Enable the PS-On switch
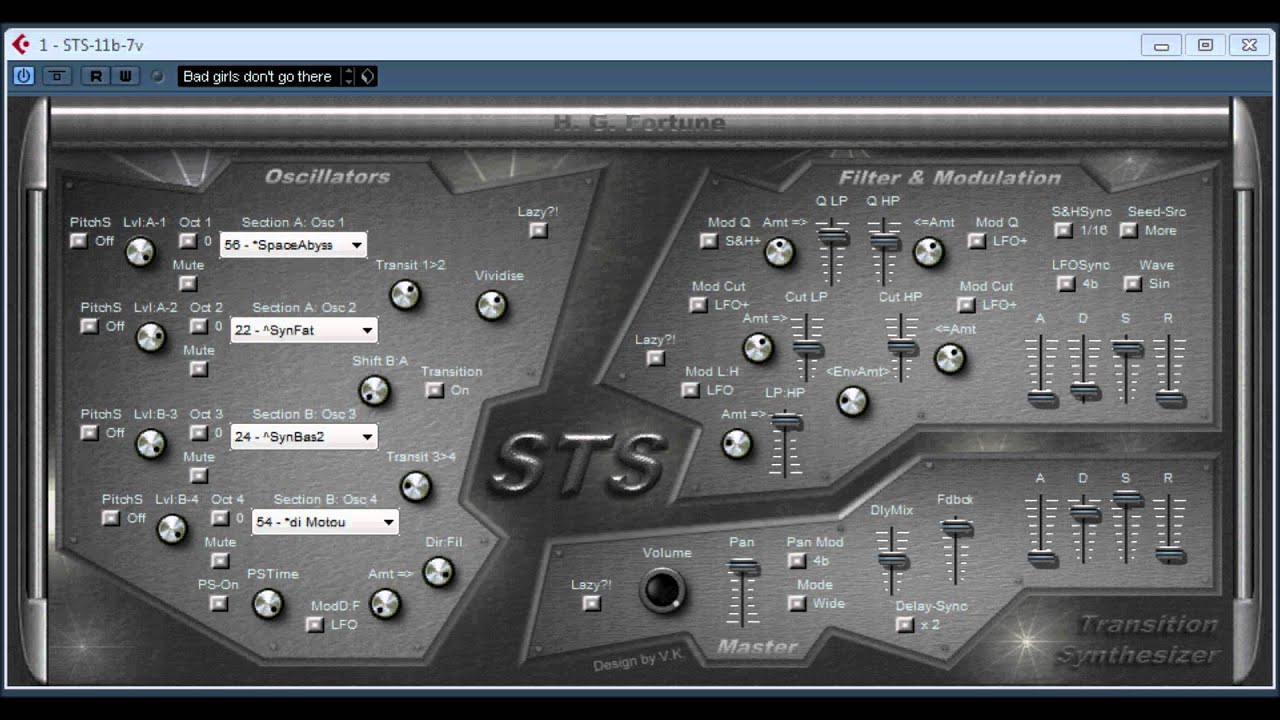The width and height of the screenshot is (1280, 720). [218, 603]
